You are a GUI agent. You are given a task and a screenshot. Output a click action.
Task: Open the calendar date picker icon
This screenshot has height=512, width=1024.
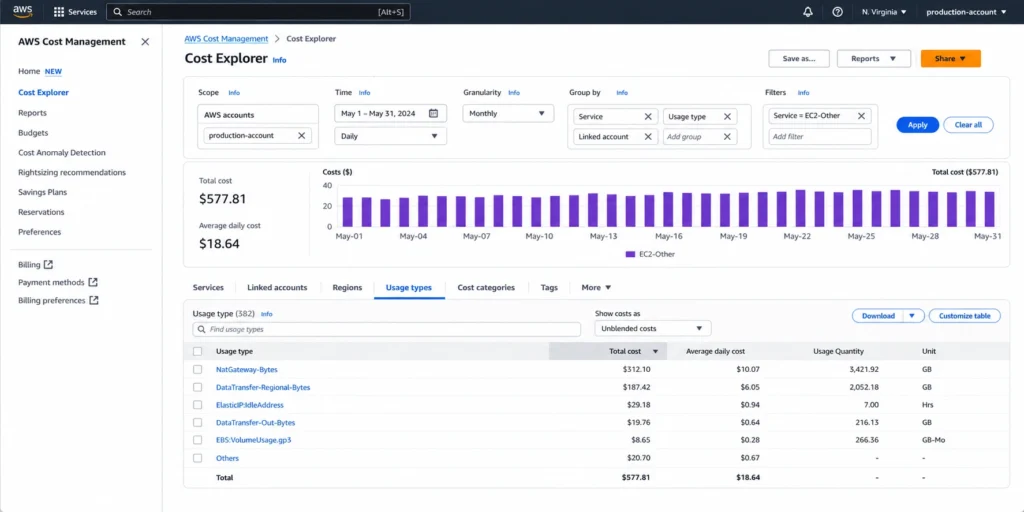[x=433, y=113]
